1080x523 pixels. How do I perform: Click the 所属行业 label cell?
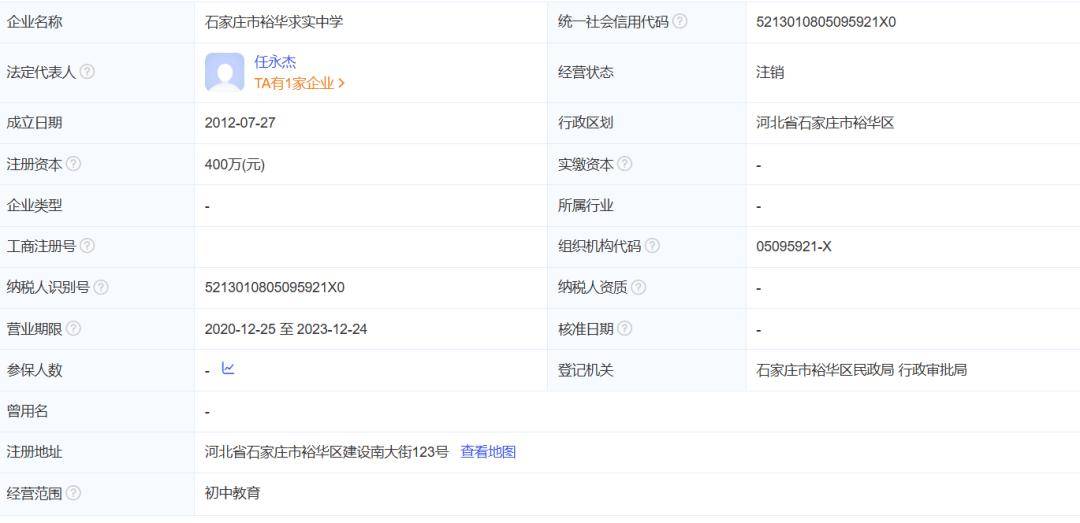point(647,205)
